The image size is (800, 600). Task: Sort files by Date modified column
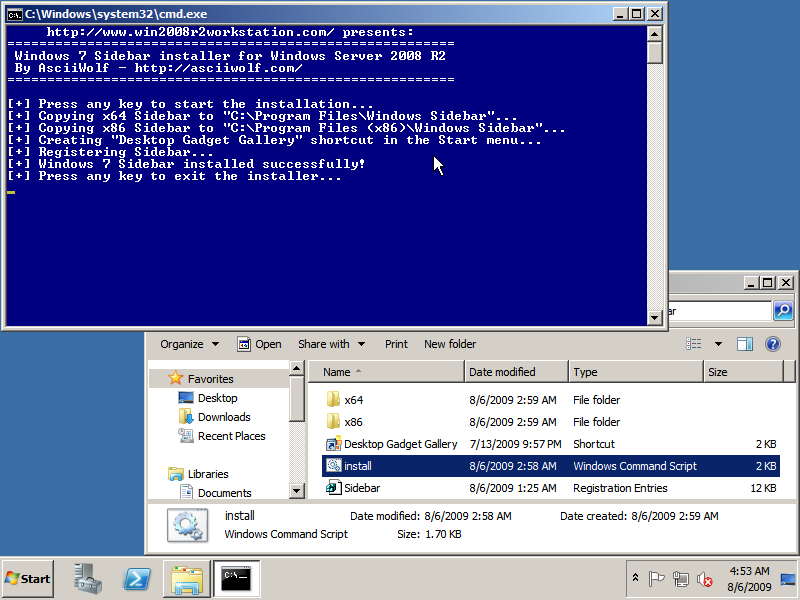tap(502, 372)
